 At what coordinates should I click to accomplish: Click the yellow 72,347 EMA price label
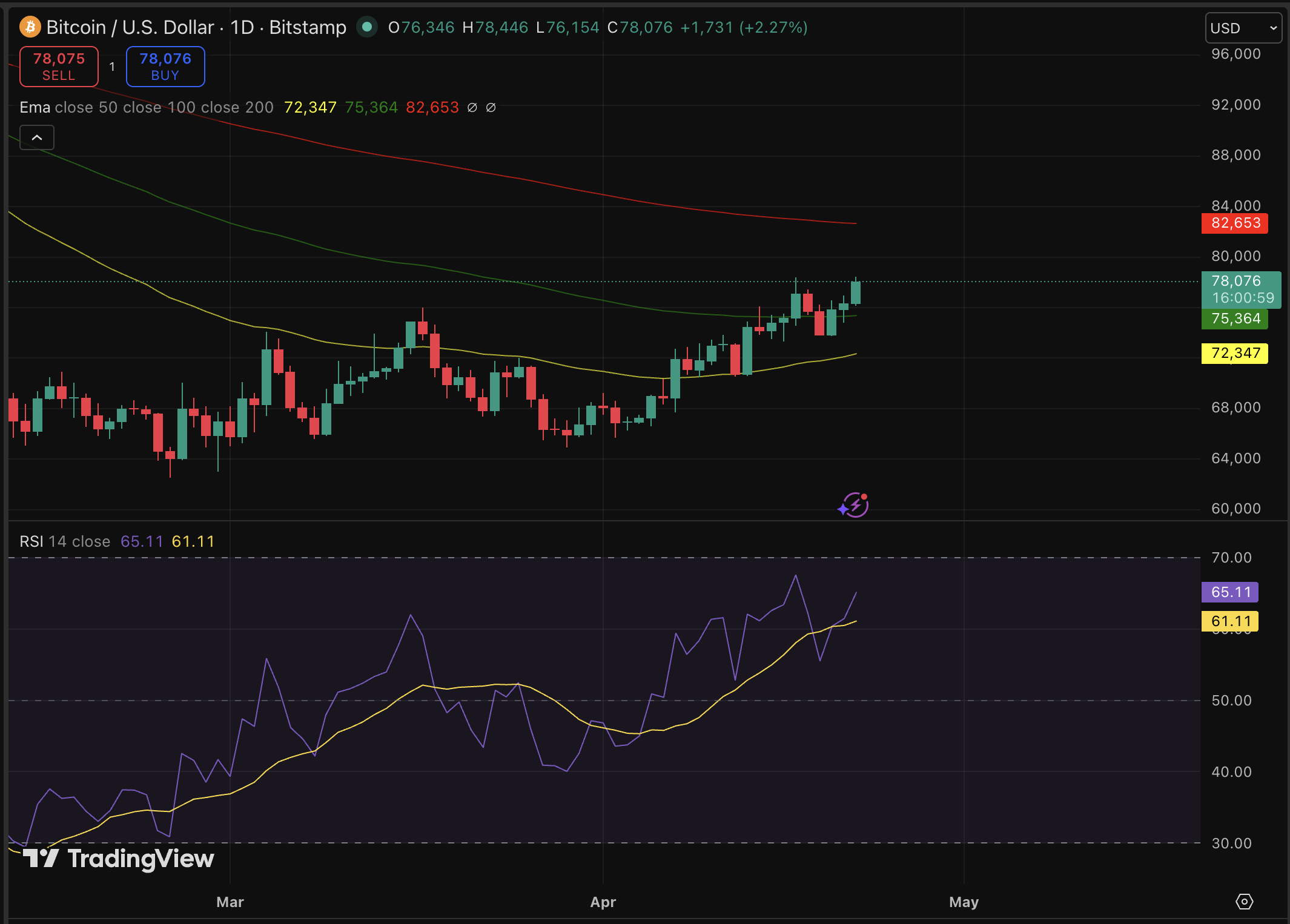(x=1234, y=353)
